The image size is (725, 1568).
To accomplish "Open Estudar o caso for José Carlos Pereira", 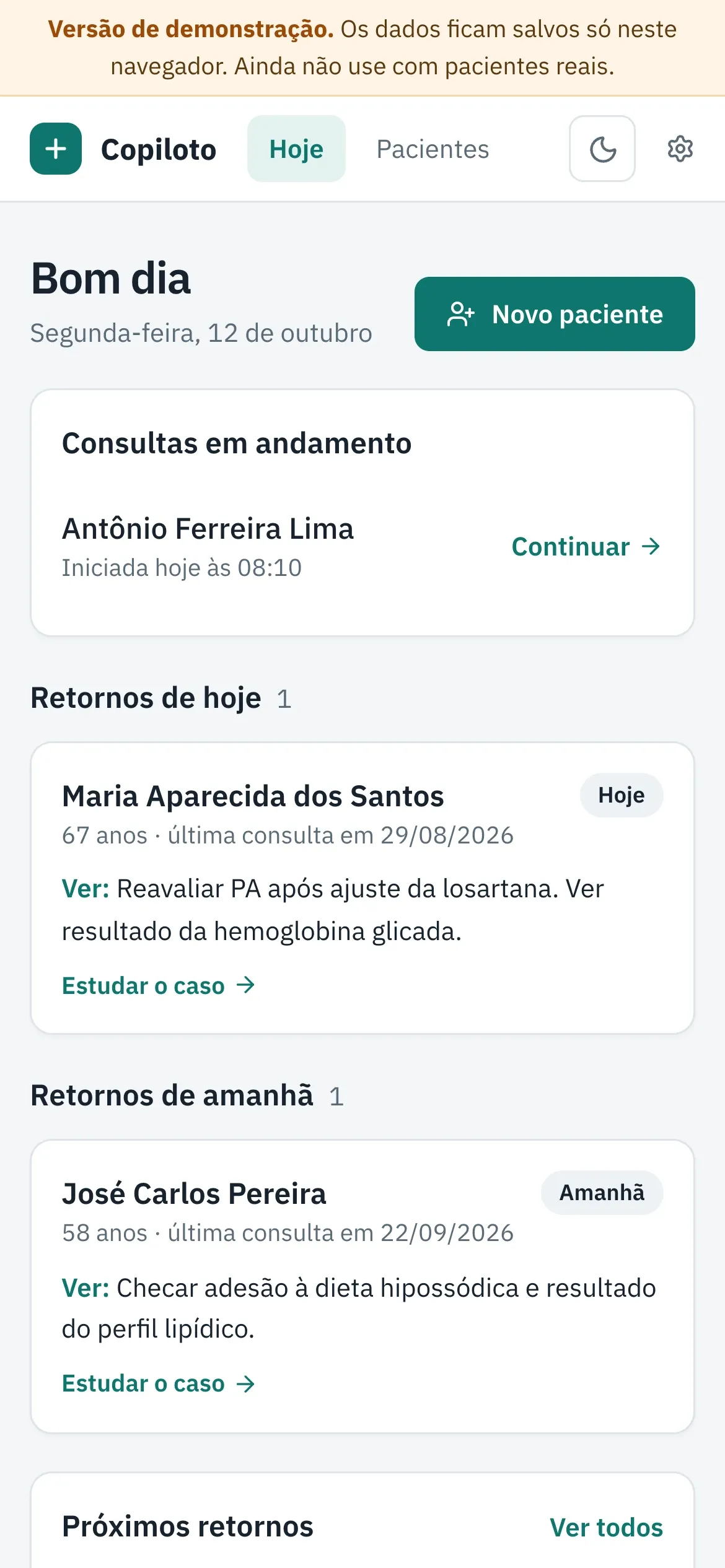I will point(159,1383).
